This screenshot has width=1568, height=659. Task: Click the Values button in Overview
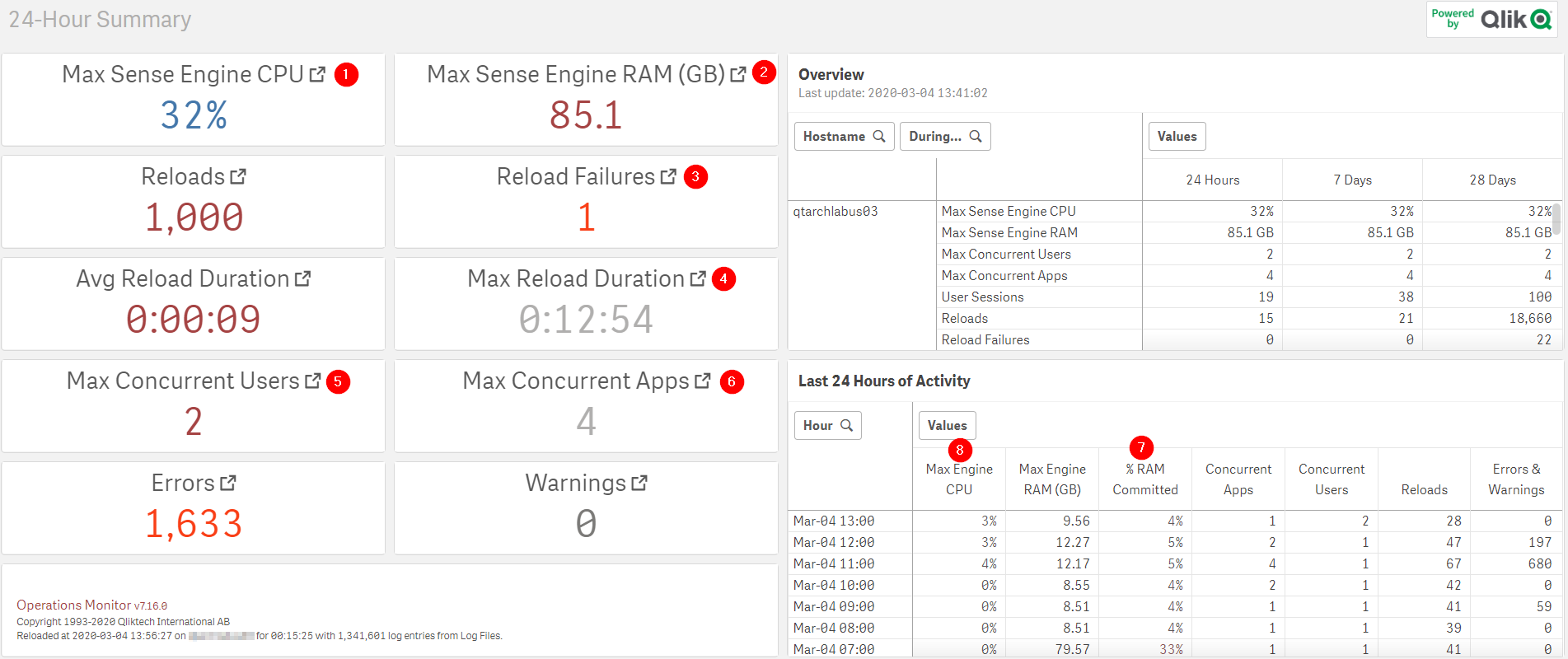click(x=1177, y=137)
